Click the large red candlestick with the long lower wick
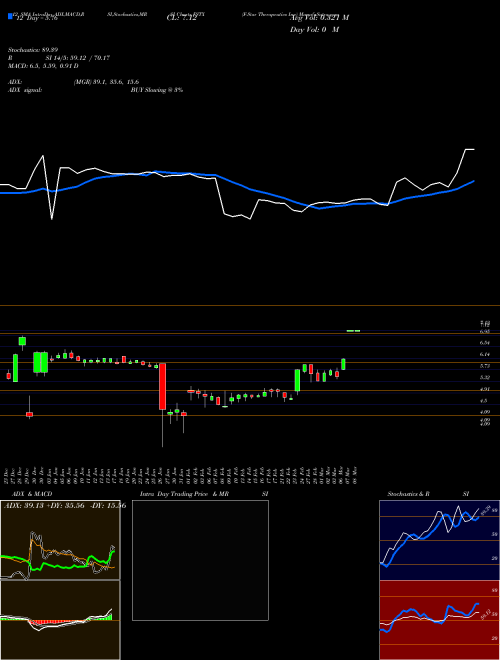The width and height of the screenshot is (500, 660). [x=162, y=386]
